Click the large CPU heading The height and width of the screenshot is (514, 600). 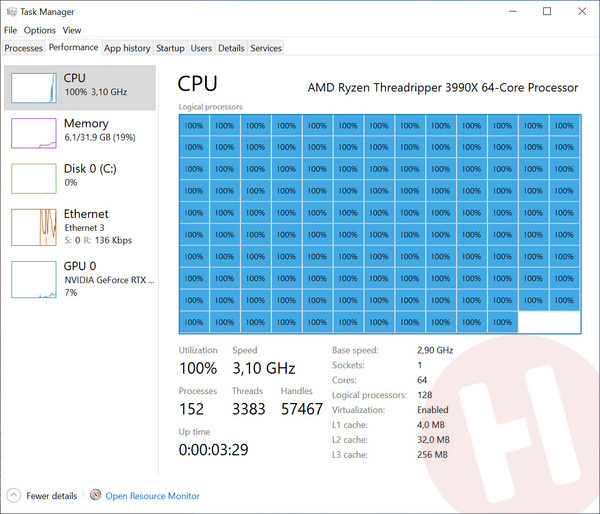[197, 83]
